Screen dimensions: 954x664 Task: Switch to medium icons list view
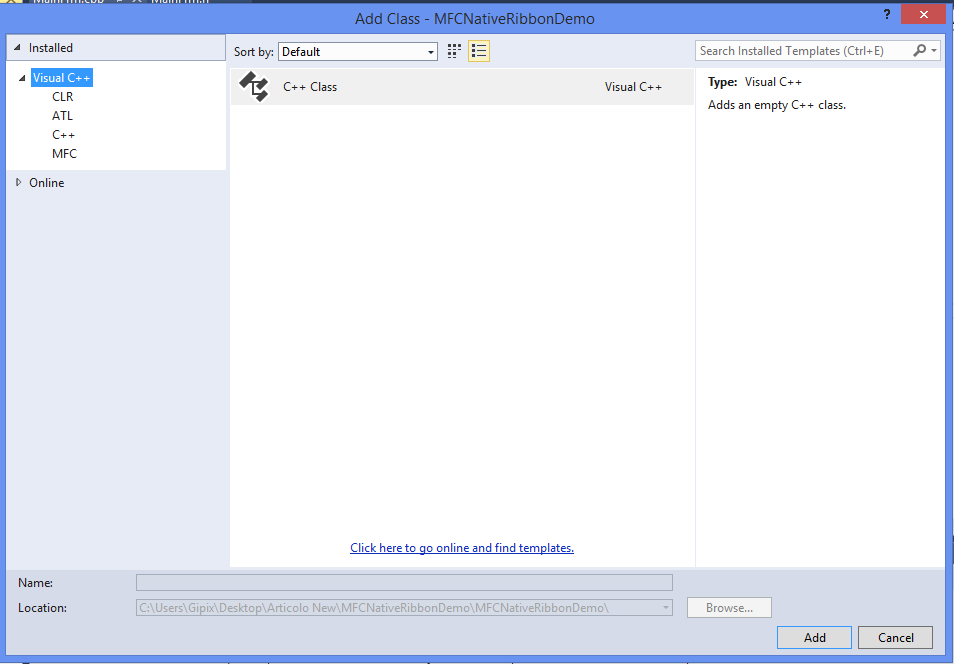click(479, 51)
